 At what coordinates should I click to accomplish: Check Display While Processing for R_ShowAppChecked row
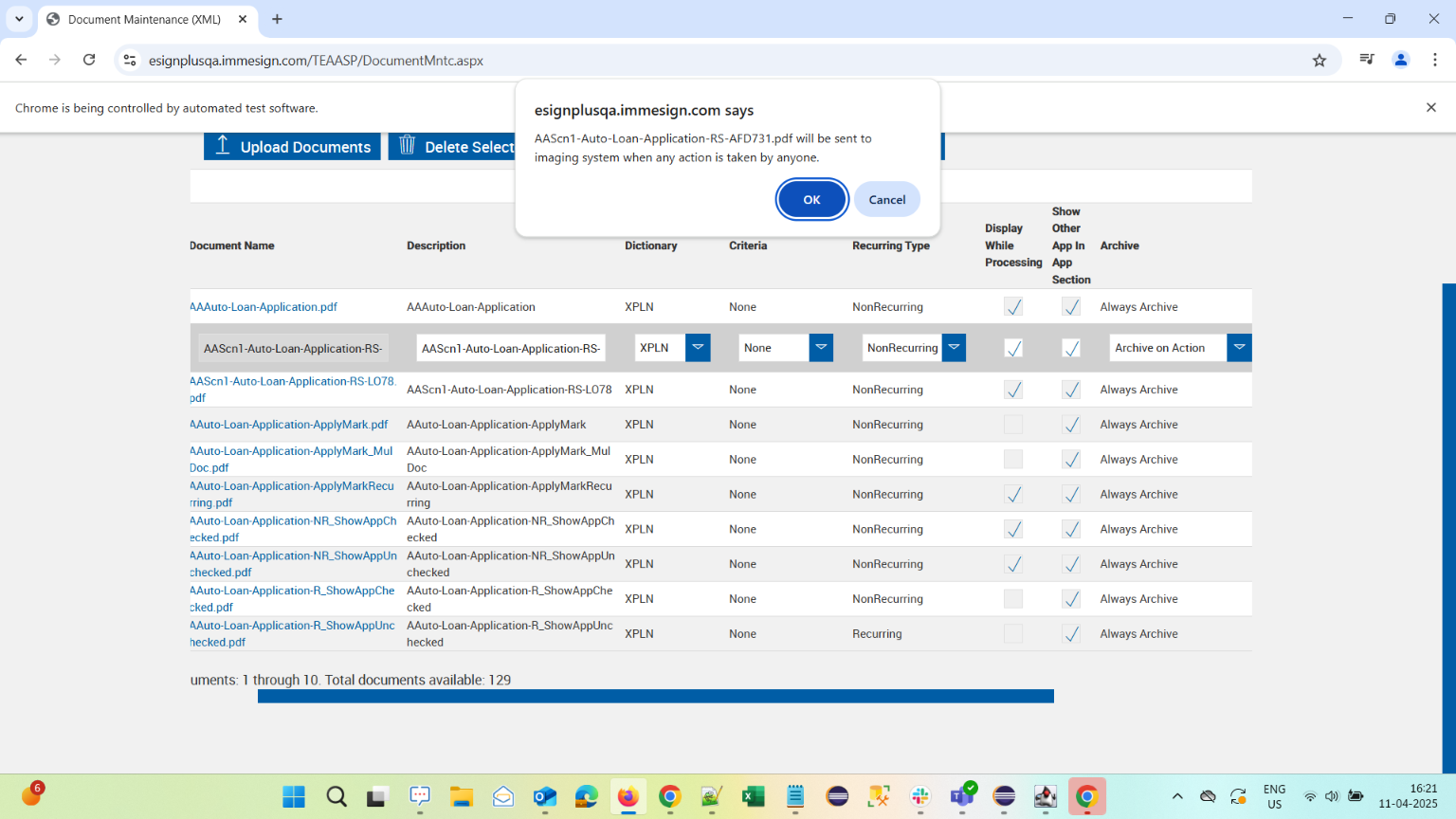point(1013,599)
